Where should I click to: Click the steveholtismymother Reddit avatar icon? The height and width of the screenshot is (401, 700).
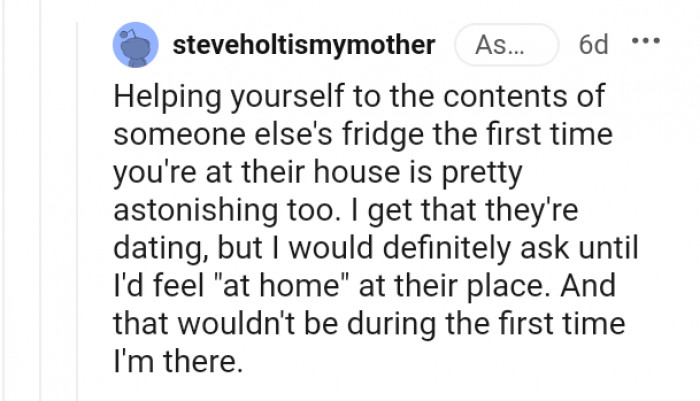click(133, 44)
